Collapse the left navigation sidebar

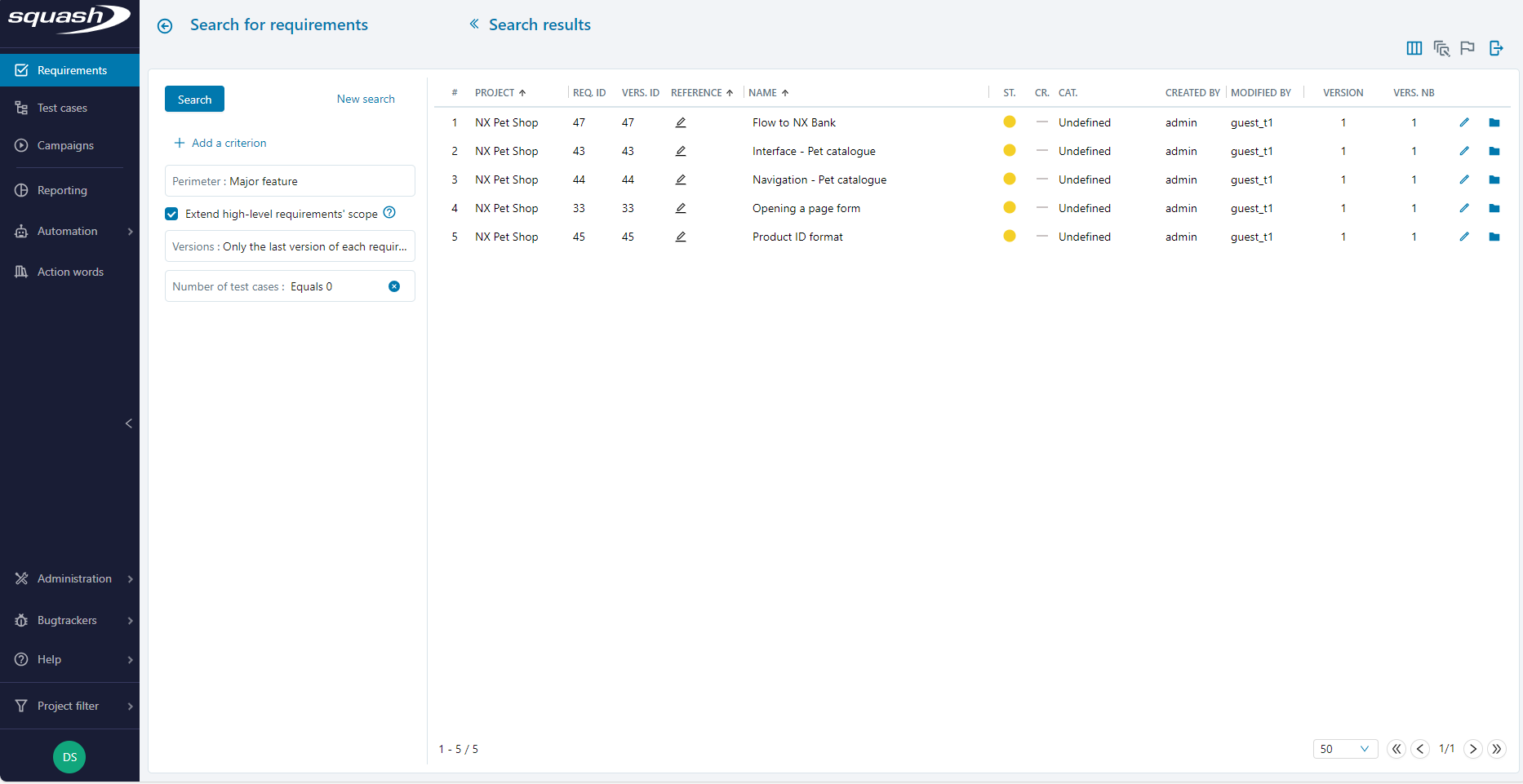129,423
